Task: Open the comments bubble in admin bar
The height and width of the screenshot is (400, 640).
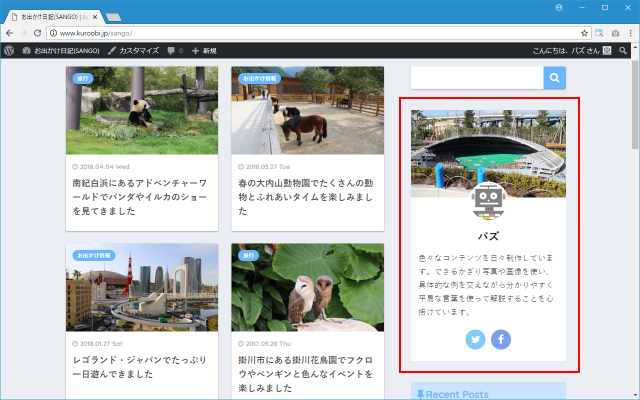Action: (173, 50)
